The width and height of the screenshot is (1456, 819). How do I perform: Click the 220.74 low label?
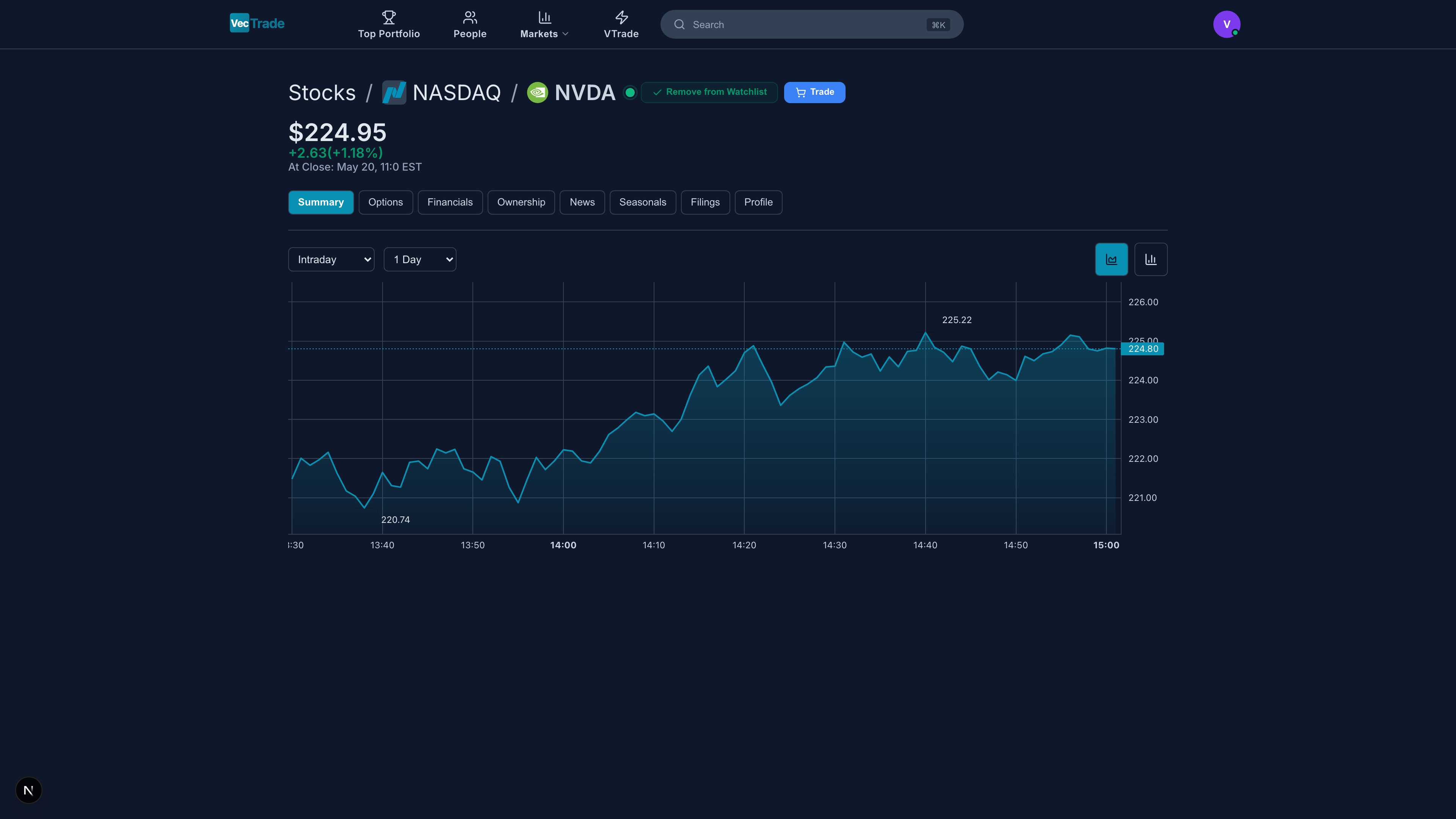pos(395,519)
